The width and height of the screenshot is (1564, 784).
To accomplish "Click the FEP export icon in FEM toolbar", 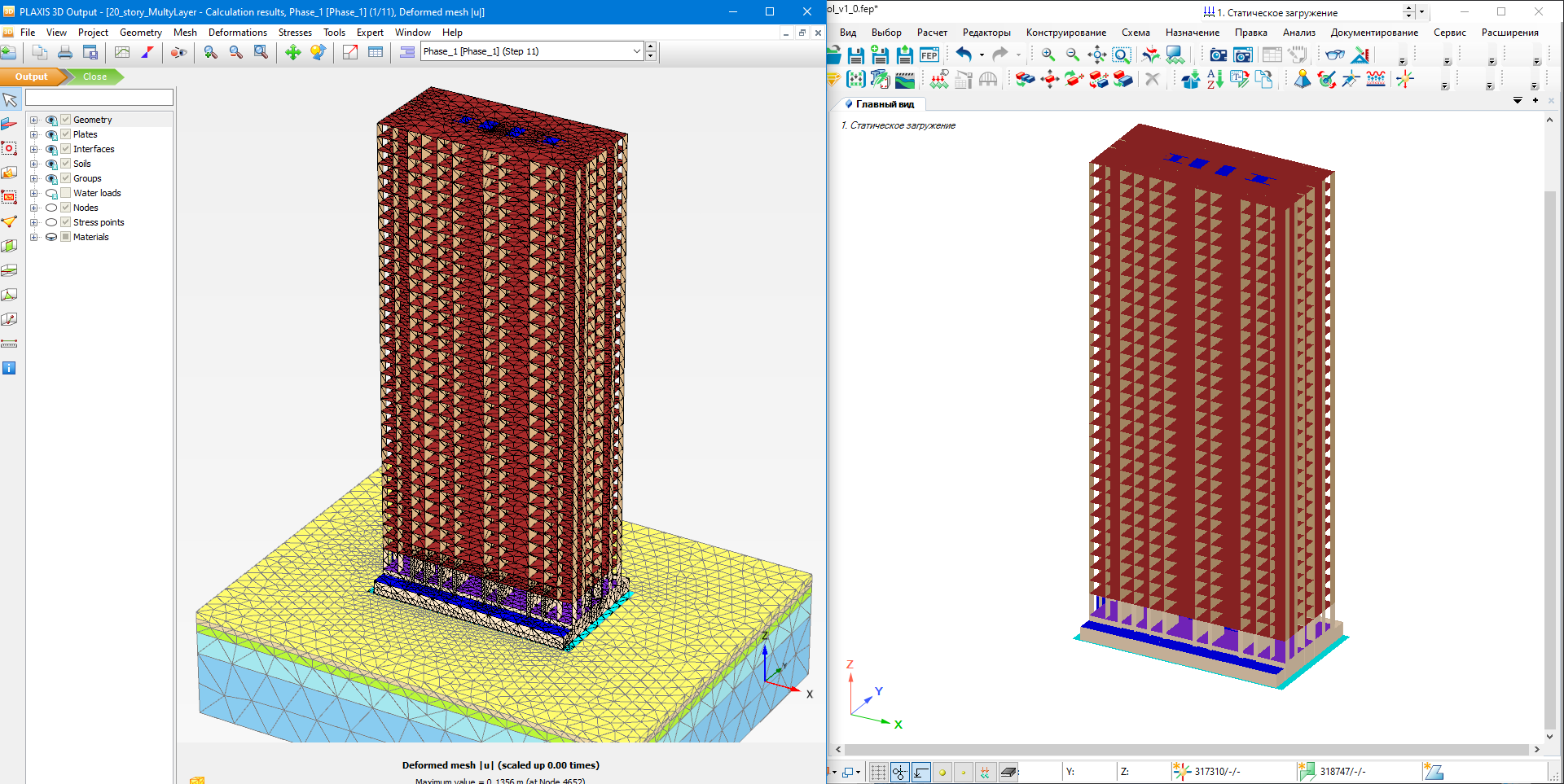I will click(929, 55).
